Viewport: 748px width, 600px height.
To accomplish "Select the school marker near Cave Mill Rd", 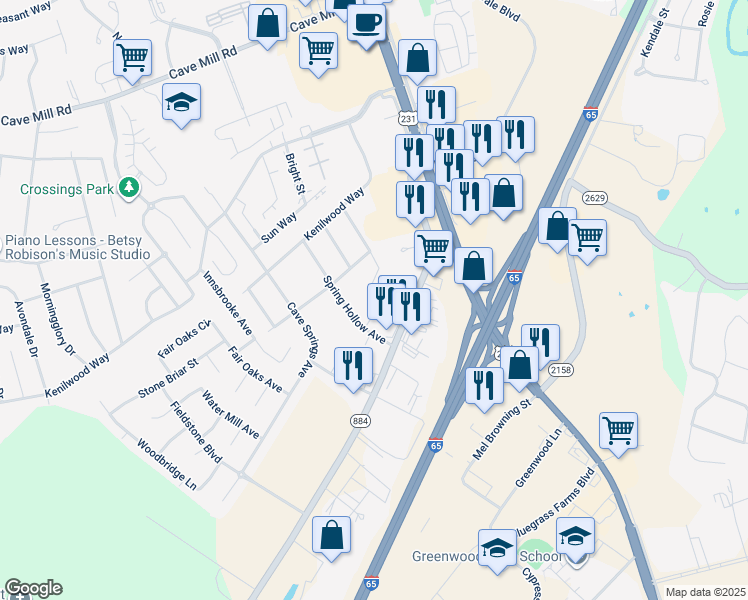I will 181,103.
